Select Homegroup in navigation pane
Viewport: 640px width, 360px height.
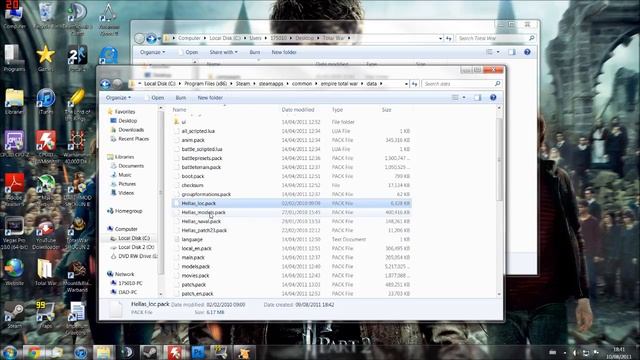pyautogui.click(x=128, y=211)
